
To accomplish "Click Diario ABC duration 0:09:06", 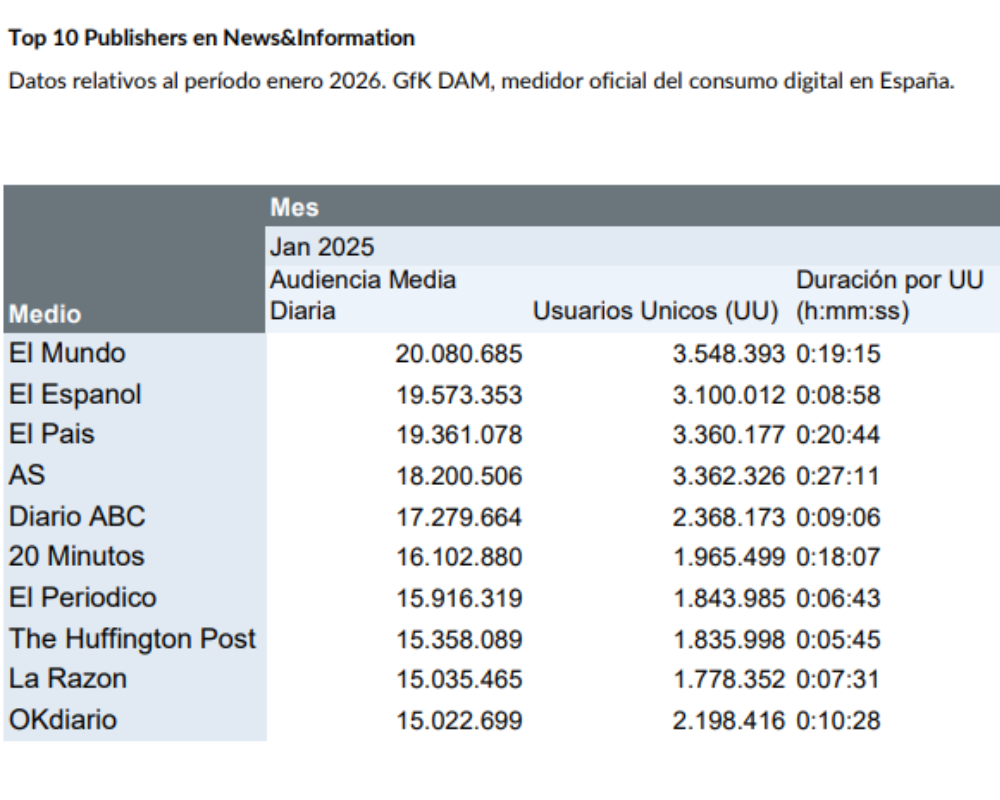I will (x=839, y=517).
